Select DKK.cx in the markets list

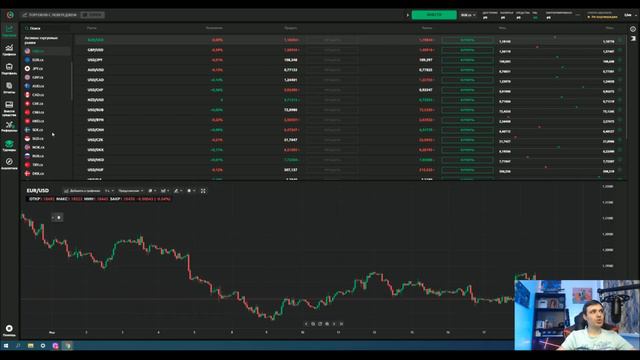pos(47,173)
